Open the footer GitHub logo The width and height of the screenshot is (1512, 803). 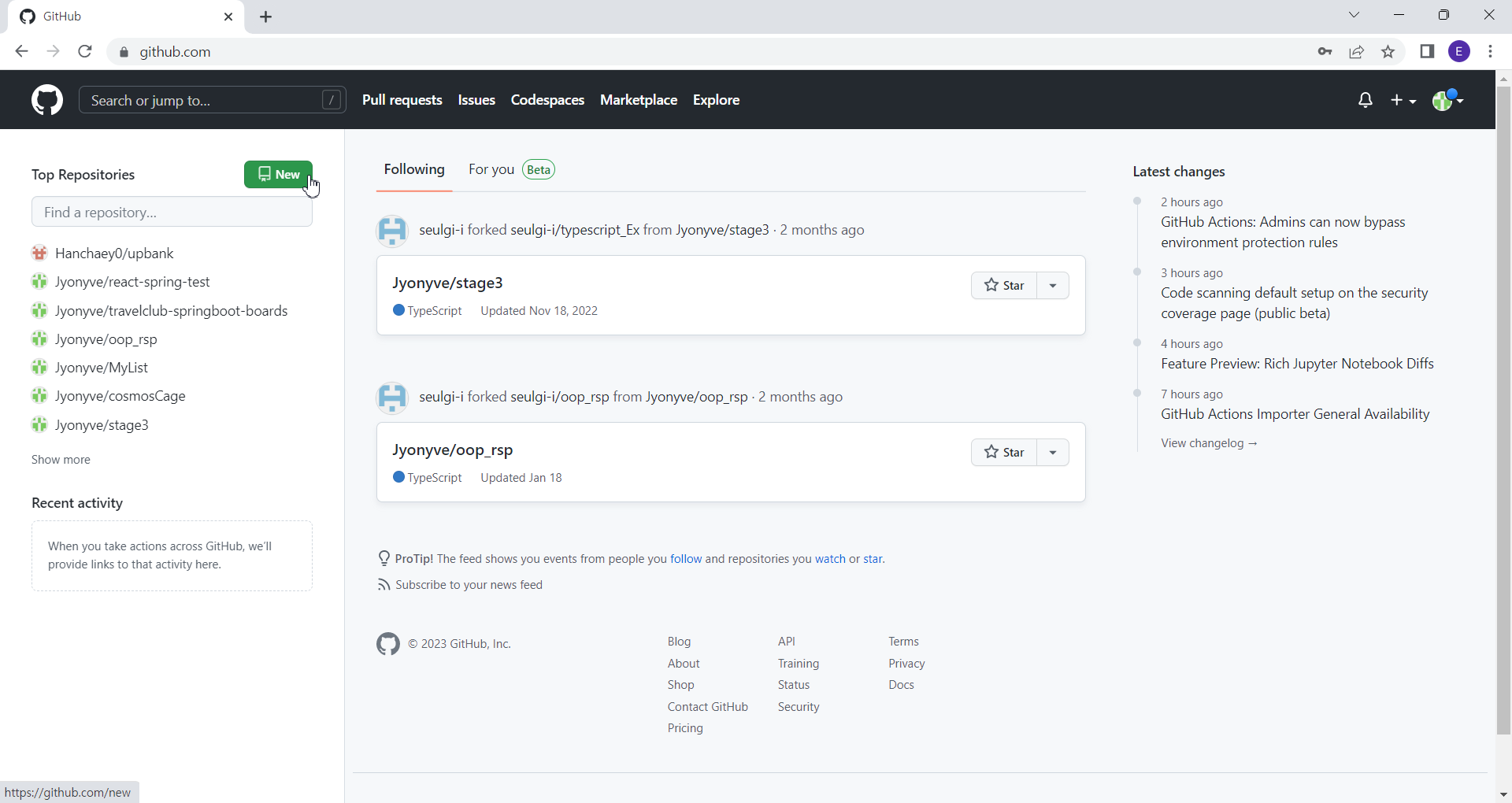click(388, 644)
